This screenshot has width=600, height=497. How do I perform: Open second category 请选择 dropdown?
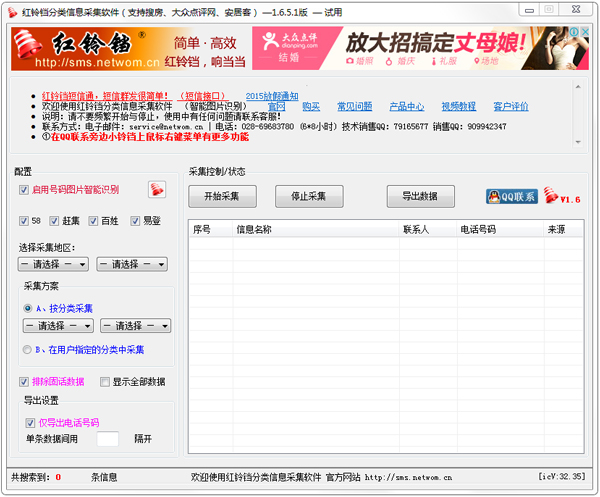point(135,326)
